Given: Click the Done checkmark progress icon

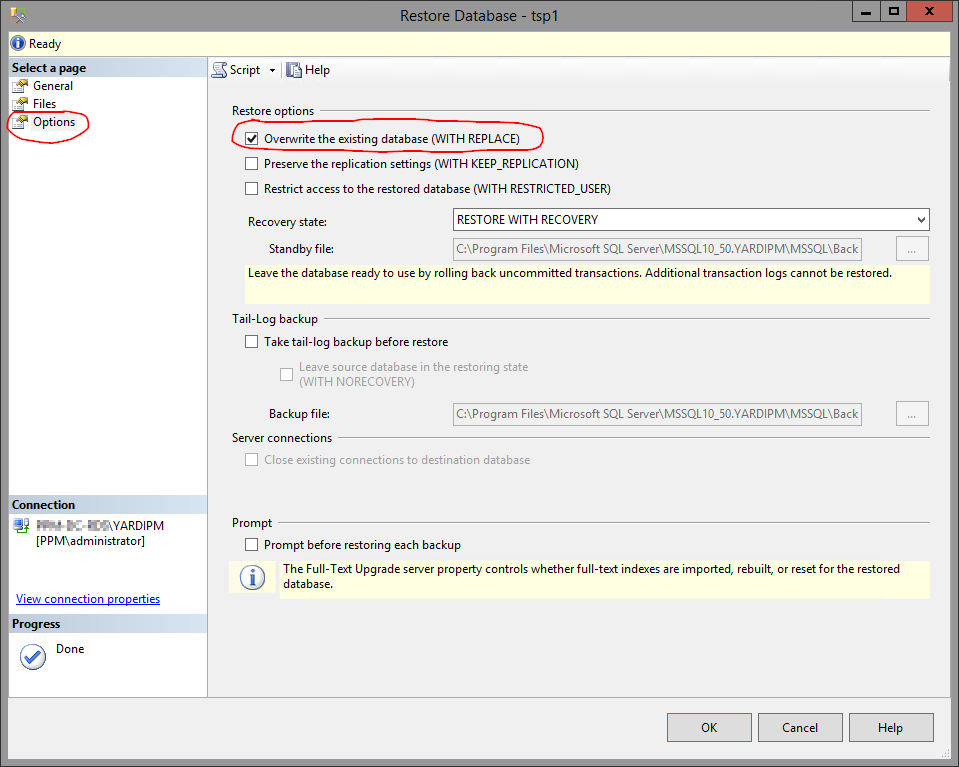Looking at the screenshot, I should [32, 656].
